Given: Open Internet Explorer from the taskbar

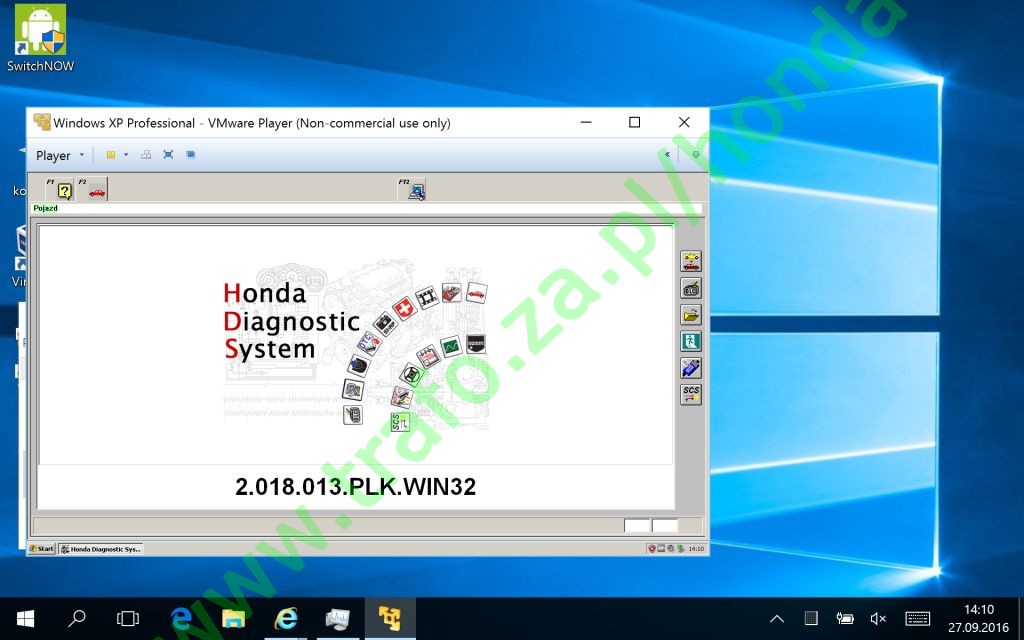Looking at the screenshot, I should click(285, 618).
